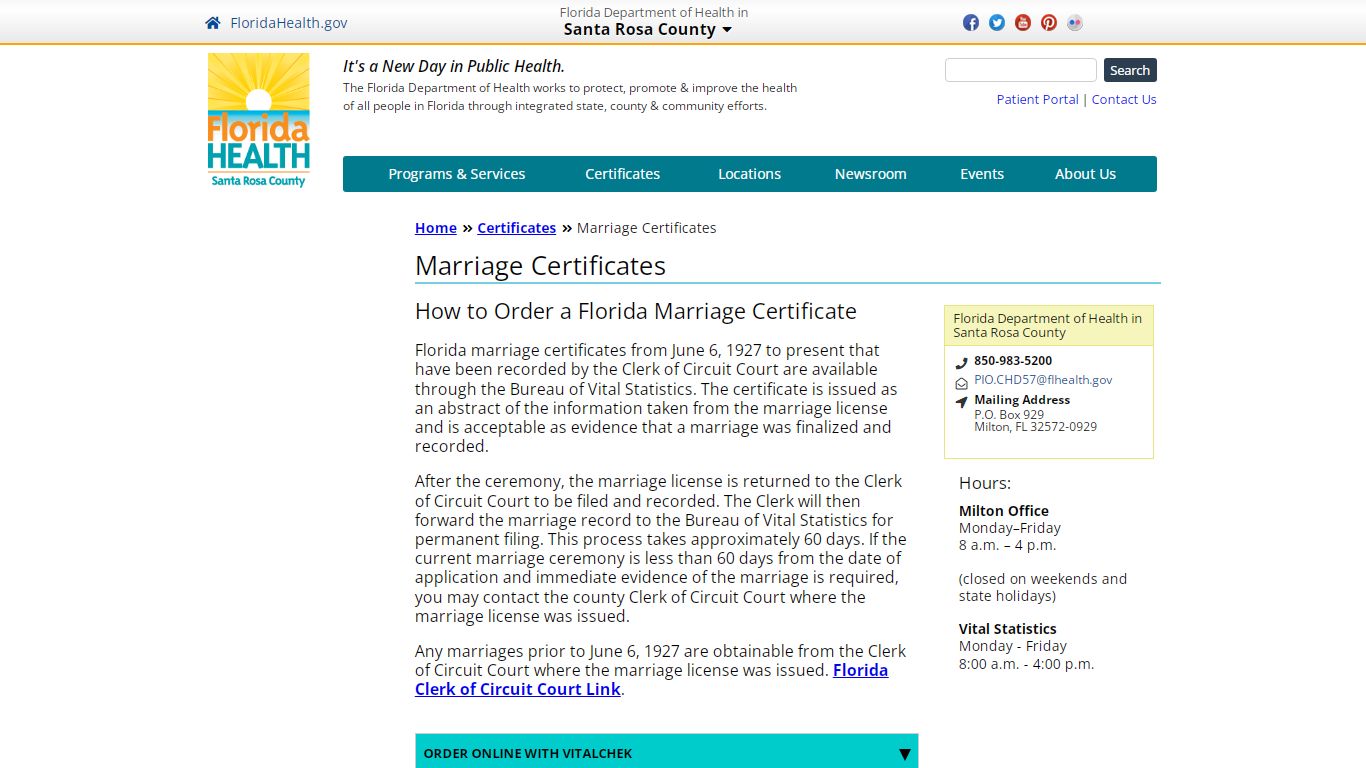This screenshot has width=1366, height=768.
Task: Click the Marriage Certificates breadcrumb text
Action: pyautogui.click(x=647, y=228)
